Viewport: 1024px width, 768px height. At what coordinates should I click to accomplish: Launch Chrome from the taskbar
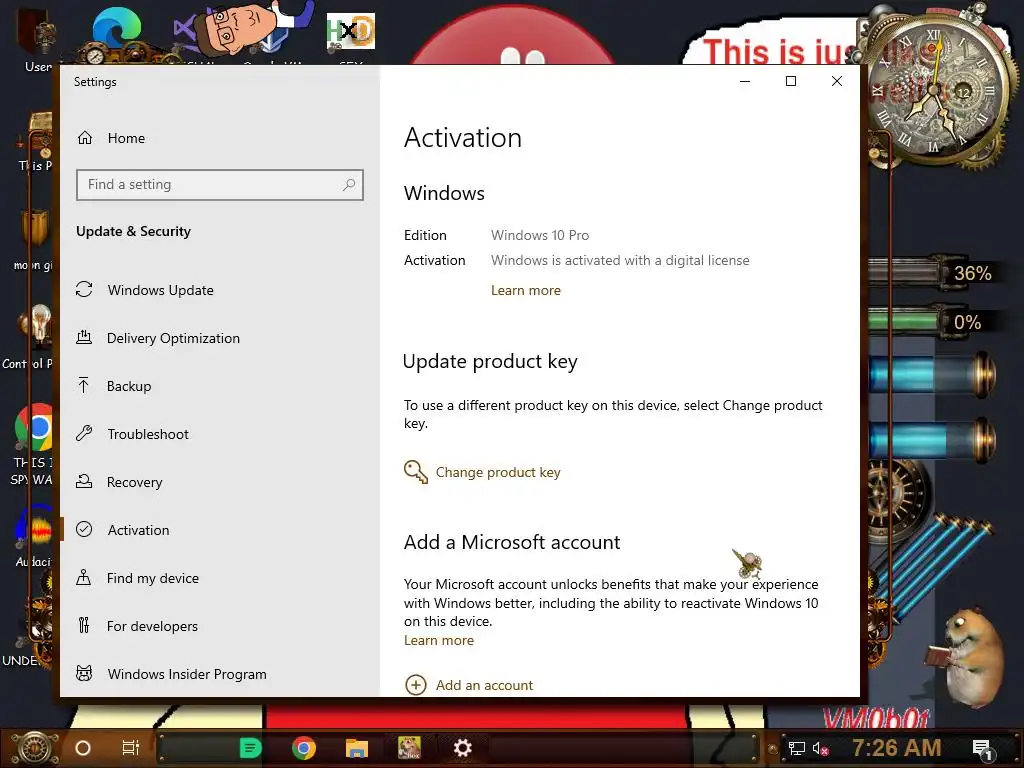(304, 748)
